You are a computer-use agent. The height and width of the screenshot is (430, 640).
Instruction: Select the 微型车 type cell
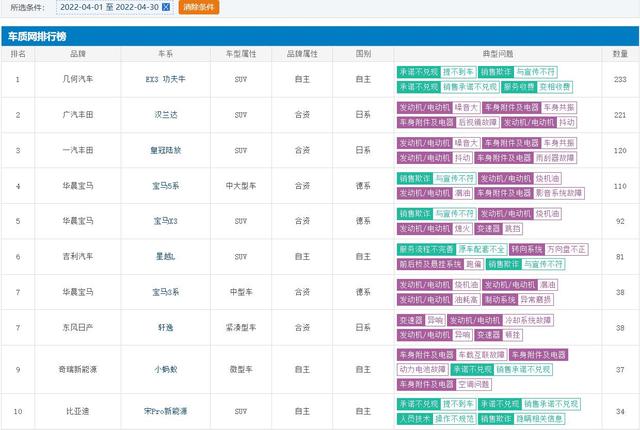coord(241,370)
